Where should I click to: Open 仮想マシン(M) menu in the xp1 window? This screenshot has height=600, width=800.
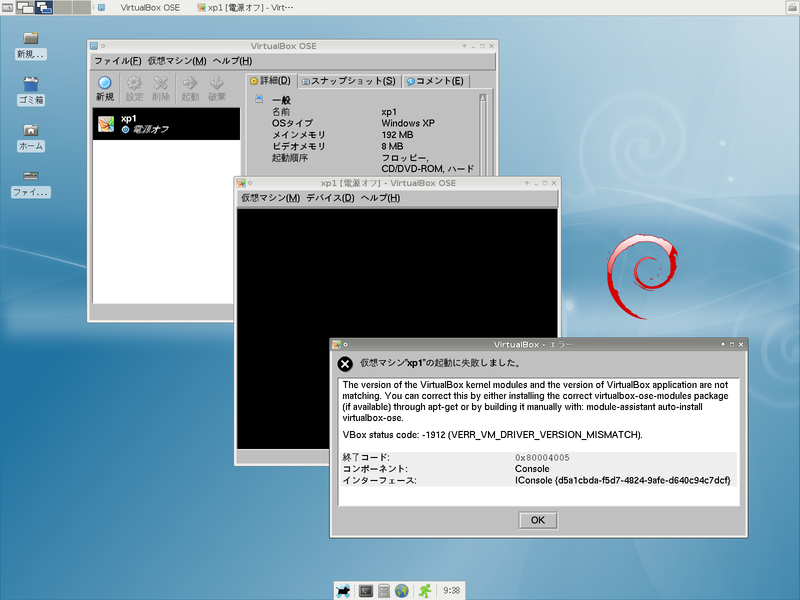click(270, 198)
